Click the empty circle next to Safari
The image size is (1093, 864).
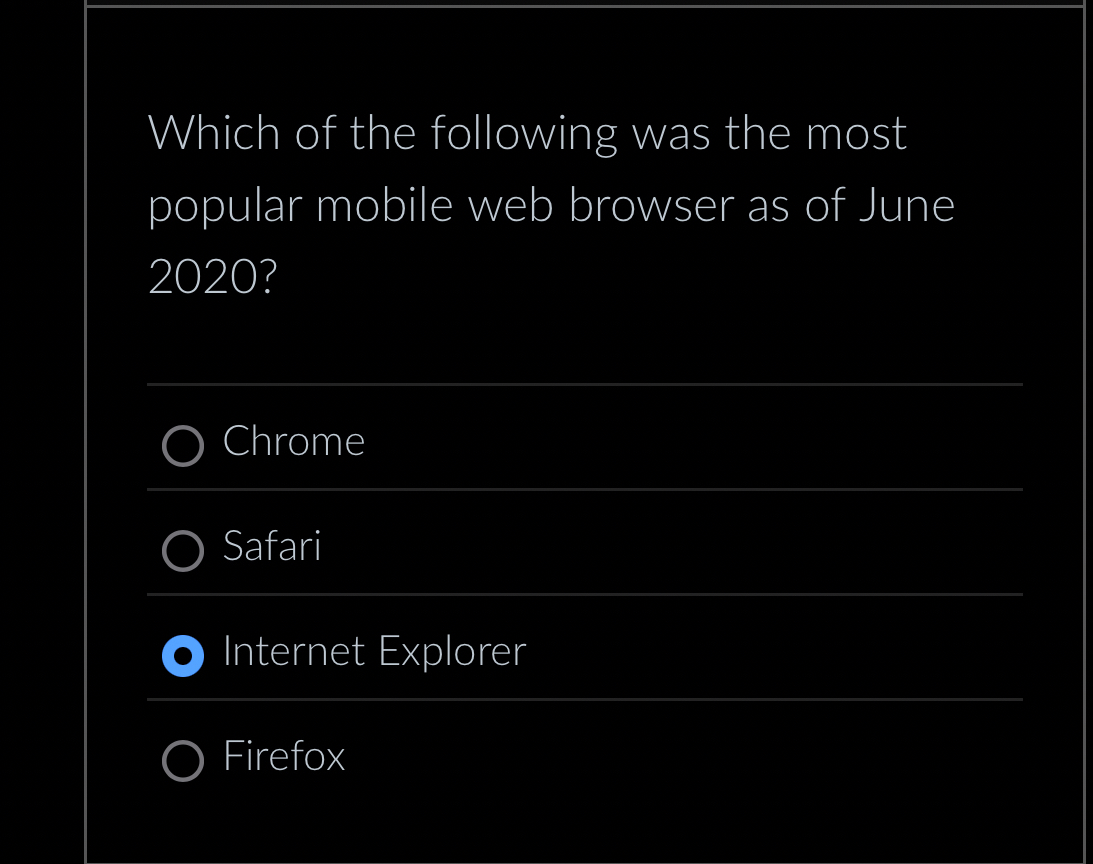[183, 551]
